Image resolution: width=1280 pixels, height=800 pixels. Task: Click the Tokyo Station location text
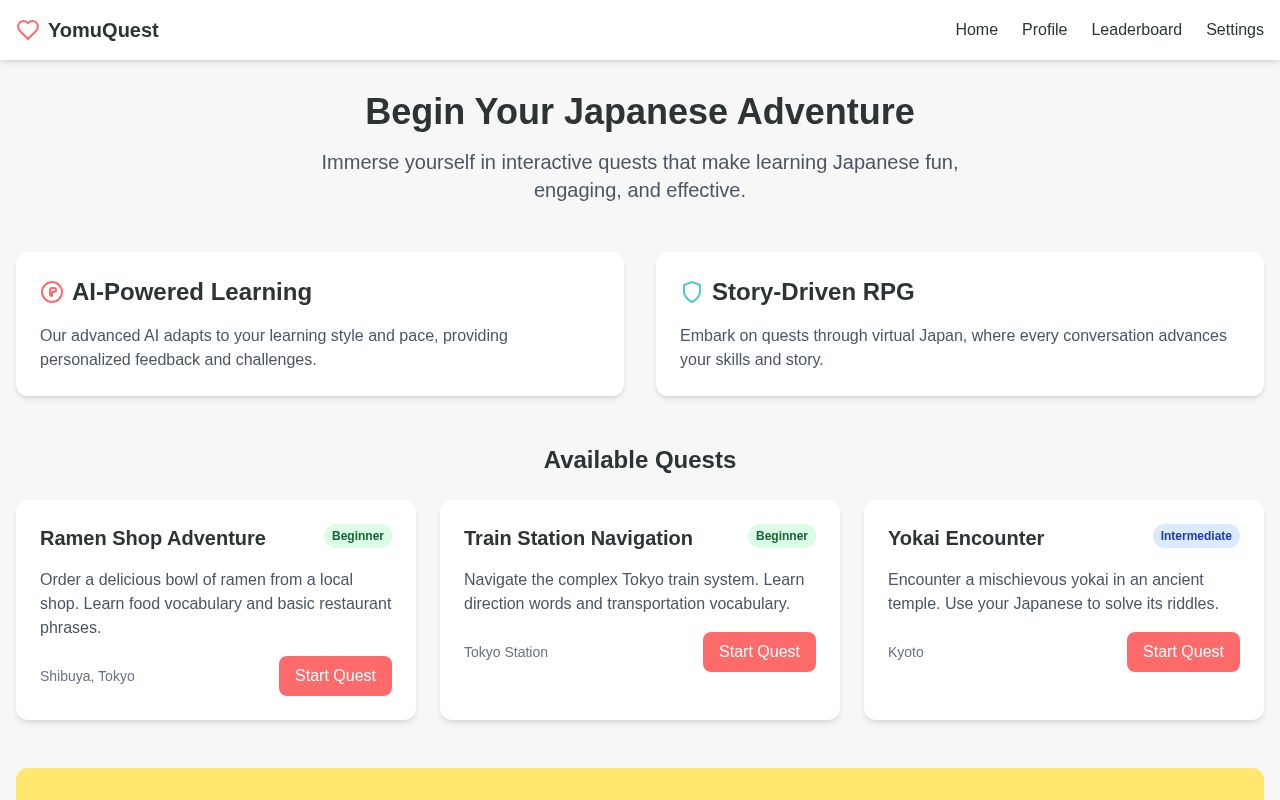pos(506,652)
